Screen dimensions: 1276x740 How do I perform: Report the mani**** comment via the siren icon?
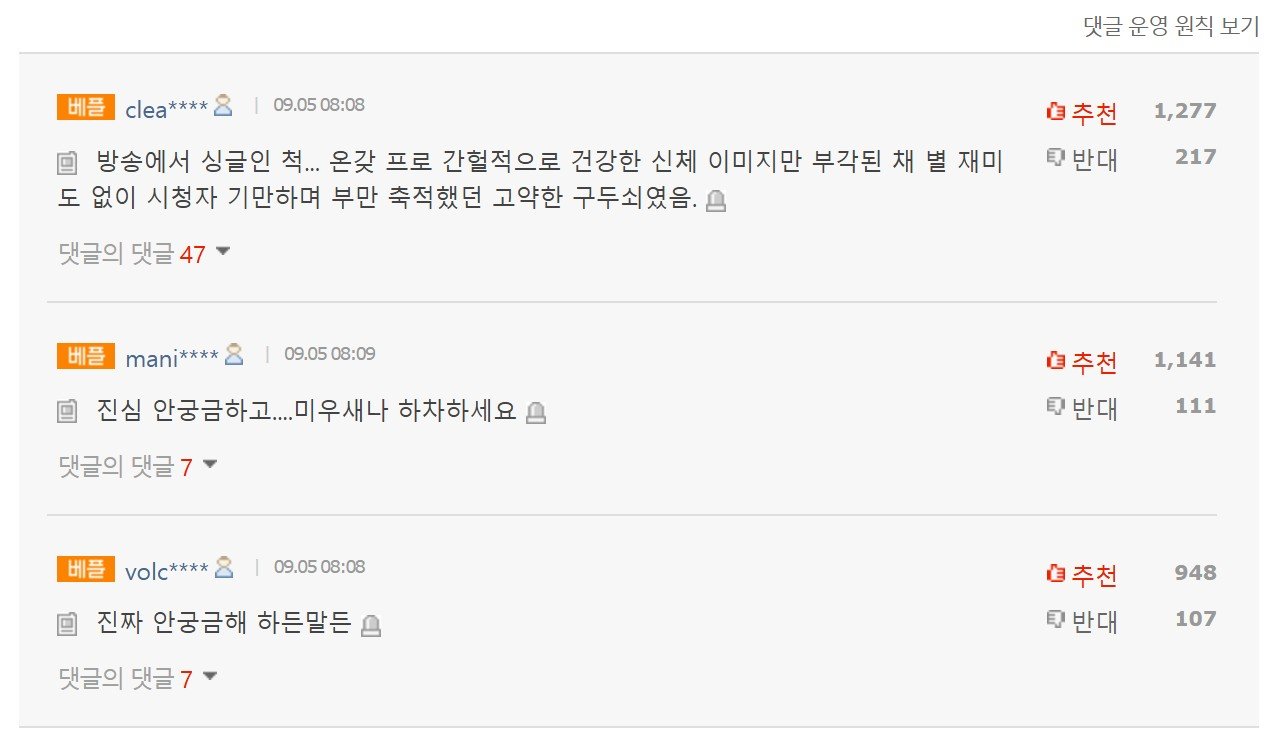[x=536, y=412]
